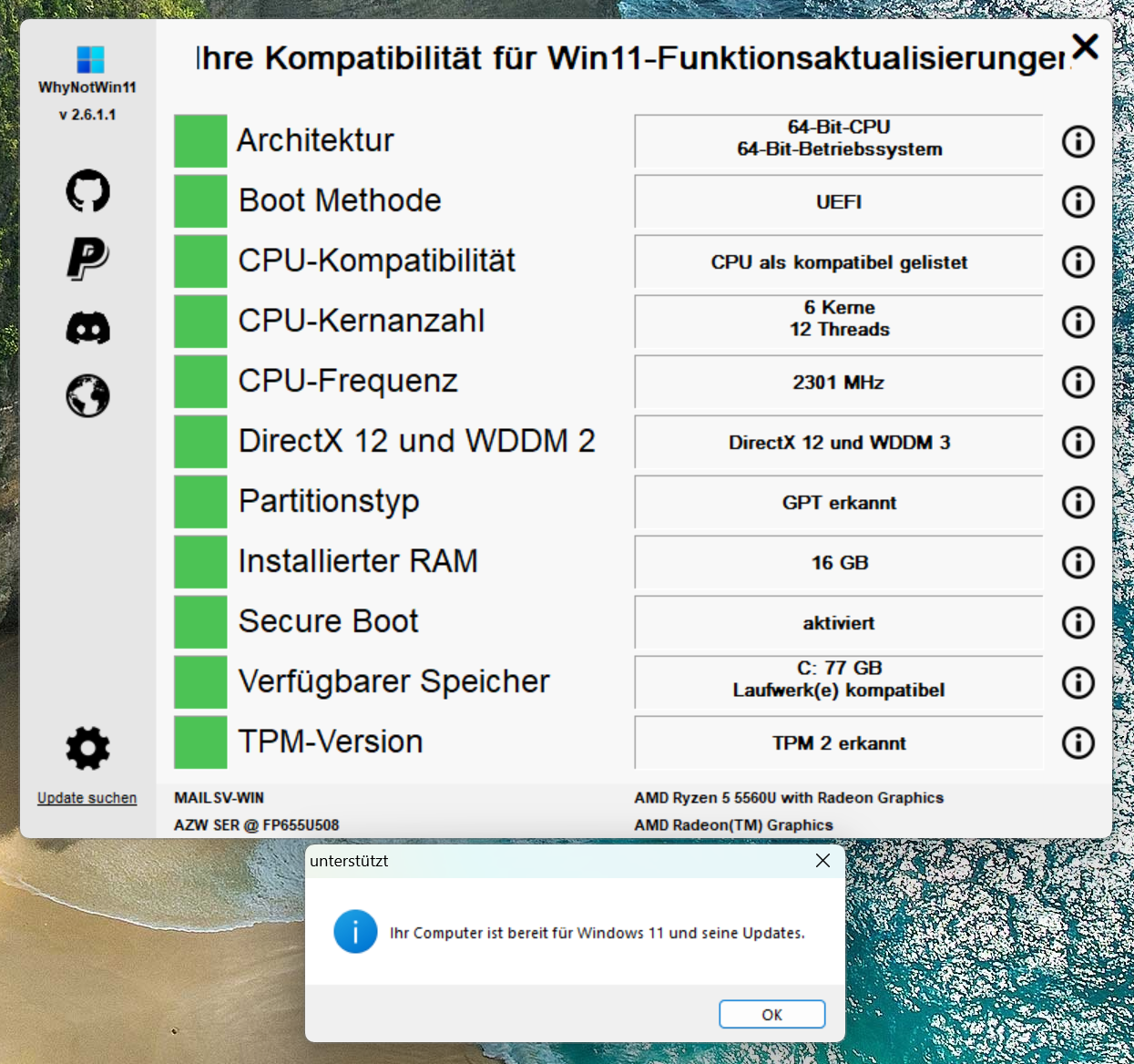Close the unterstützt dialog
1134x1064 pixels.
click(822, 861)
